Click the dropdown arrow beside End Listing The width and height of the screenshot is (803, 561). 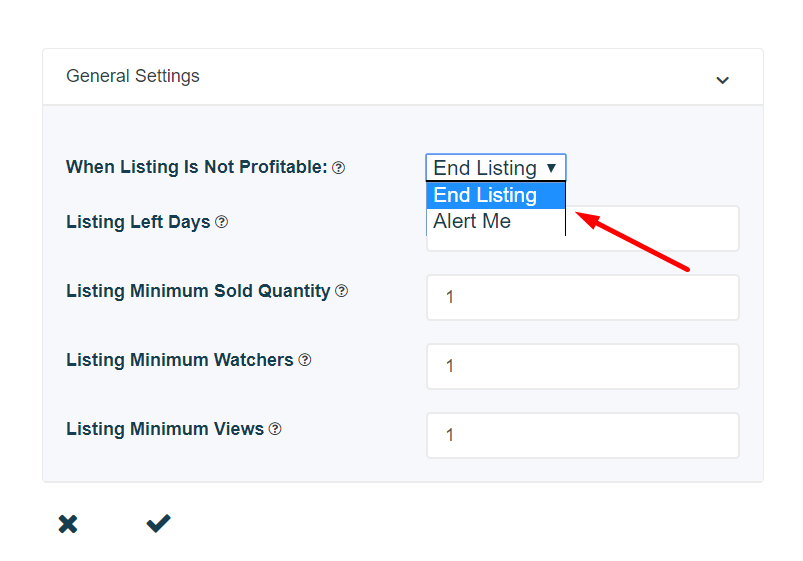coord(551,168)
